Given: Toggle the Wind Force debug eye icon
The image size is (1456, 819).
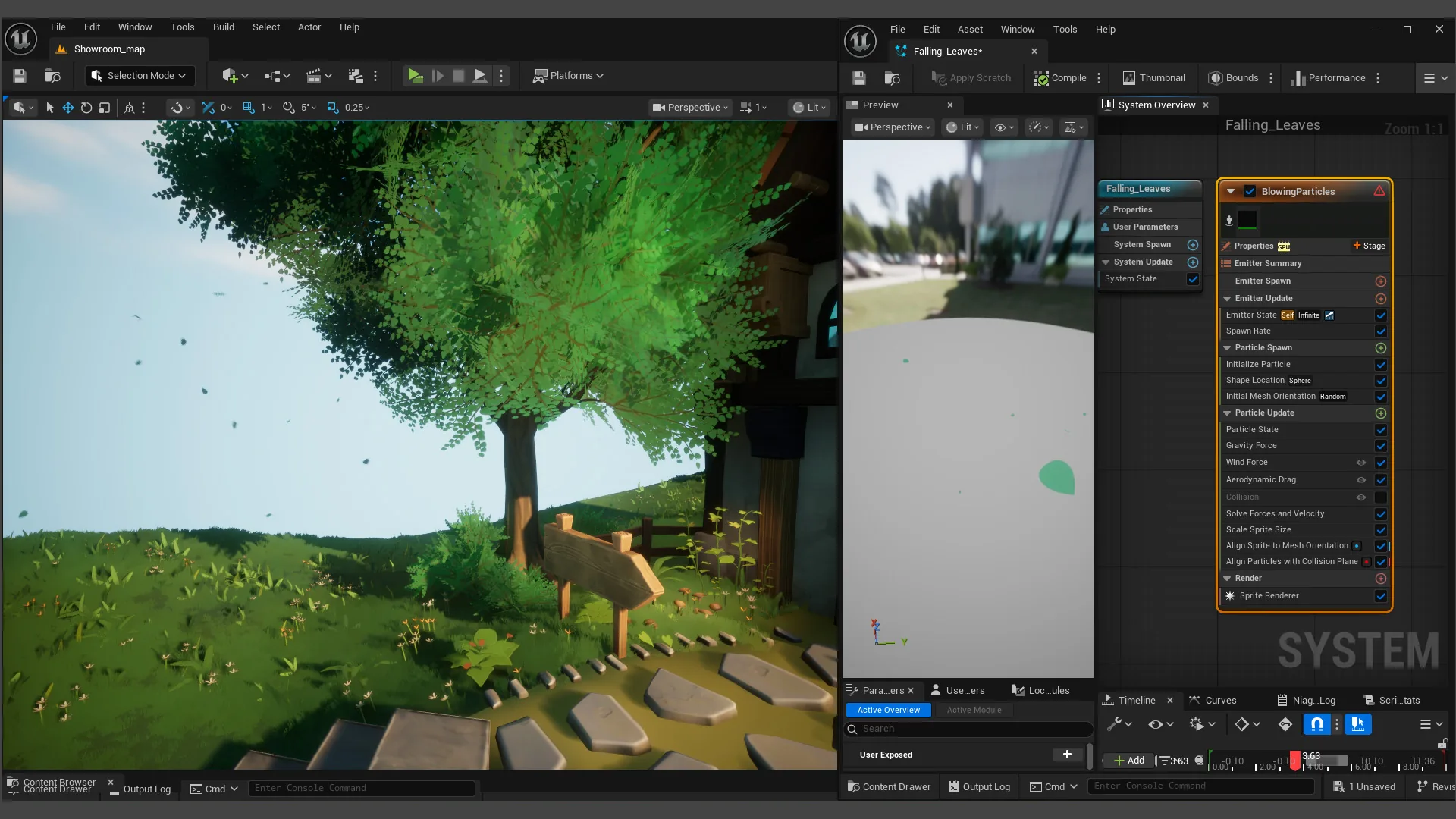Looking at the screenshot, I should (1361, 463).
